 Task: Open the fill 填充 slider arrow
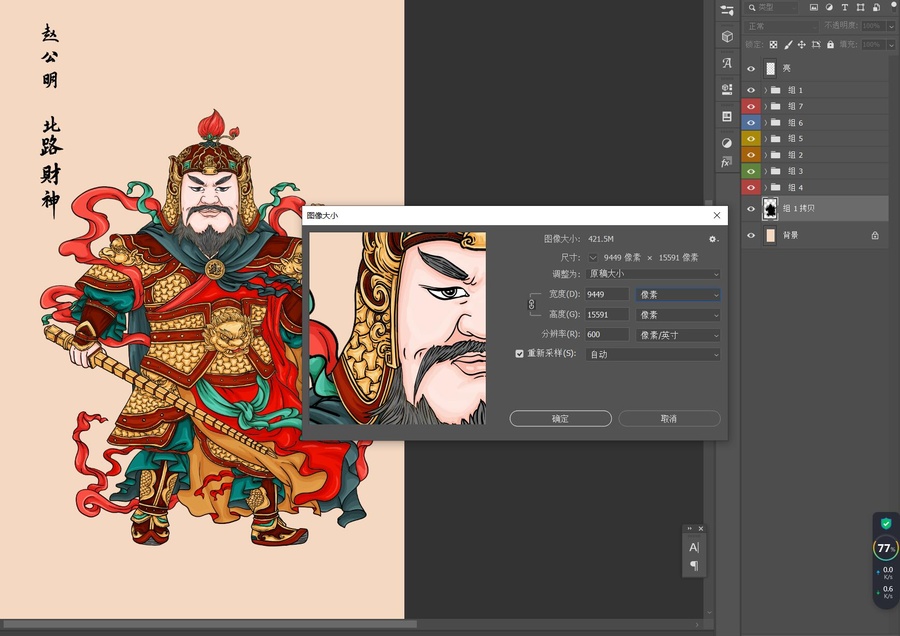[x=891, y=44]
